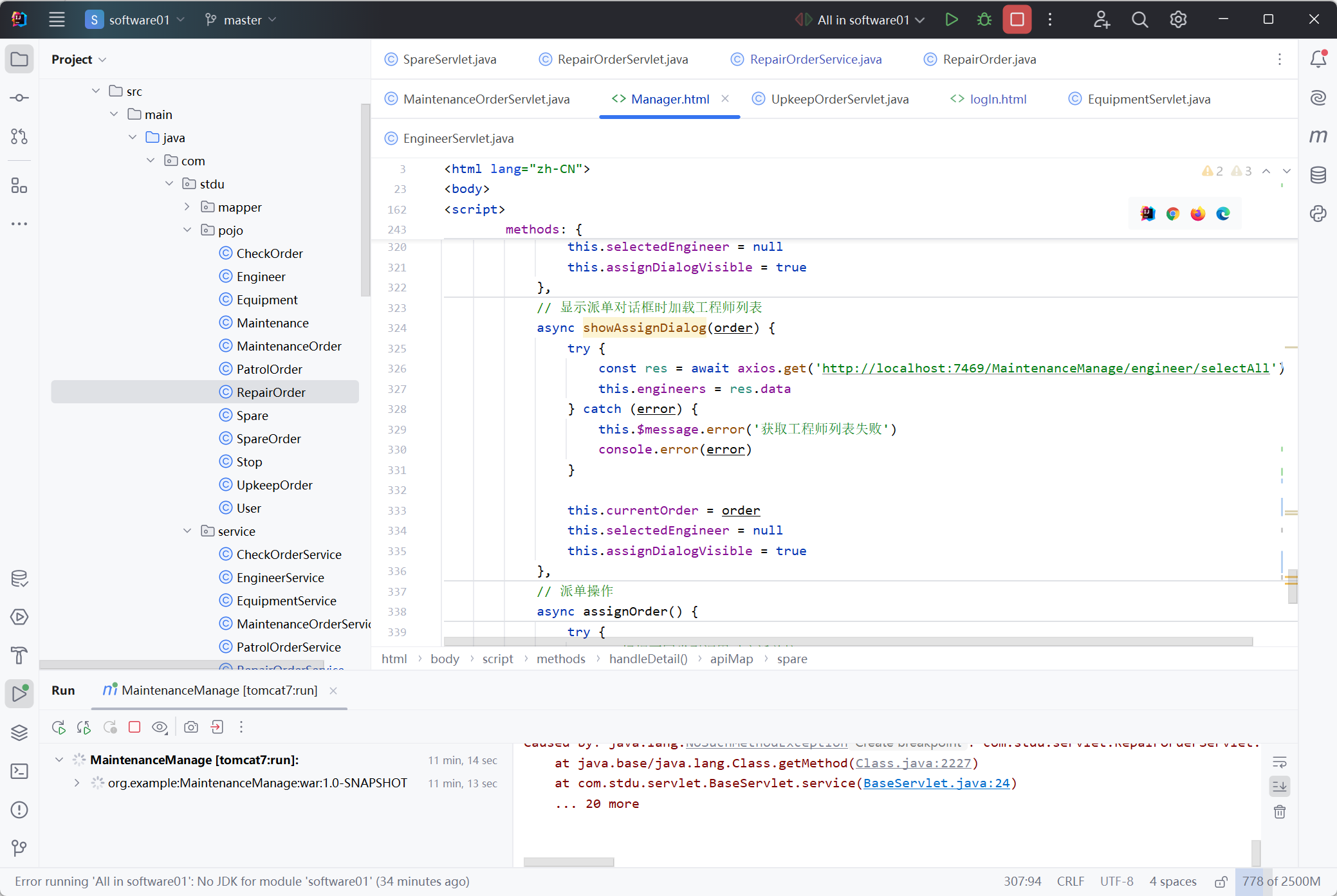Image resolution: width=1337 pixels, height=896 pixels.
Task: Click the editor horizontal scrollbar
Action: (x=847, y=641)
